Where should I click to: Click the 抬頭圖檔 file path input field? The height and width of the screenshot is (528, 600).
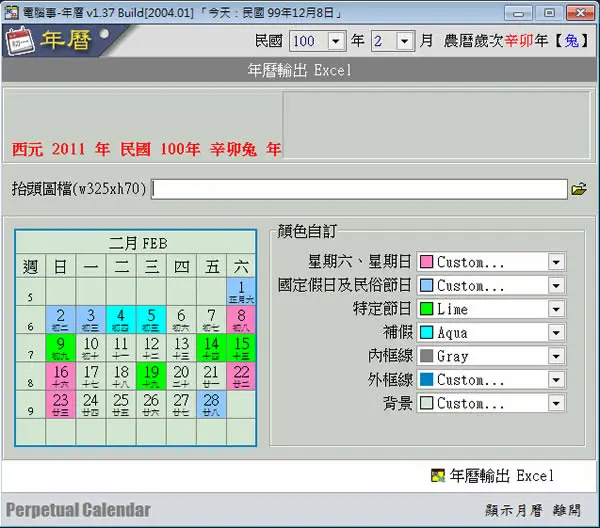click(x=359, y=189)
